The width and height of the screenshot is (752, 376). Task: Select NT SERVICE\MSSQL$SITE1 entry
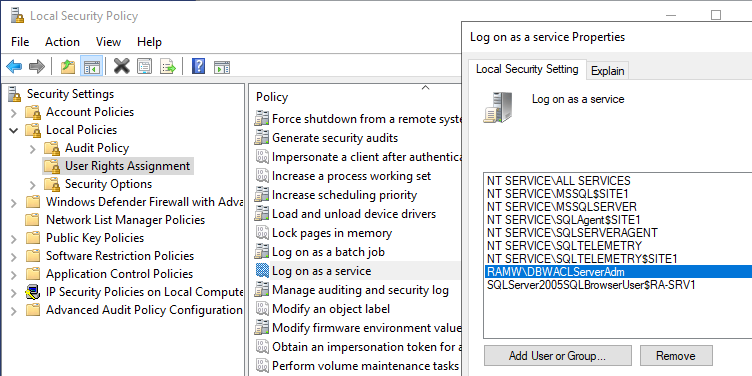[x=558, y=194]
